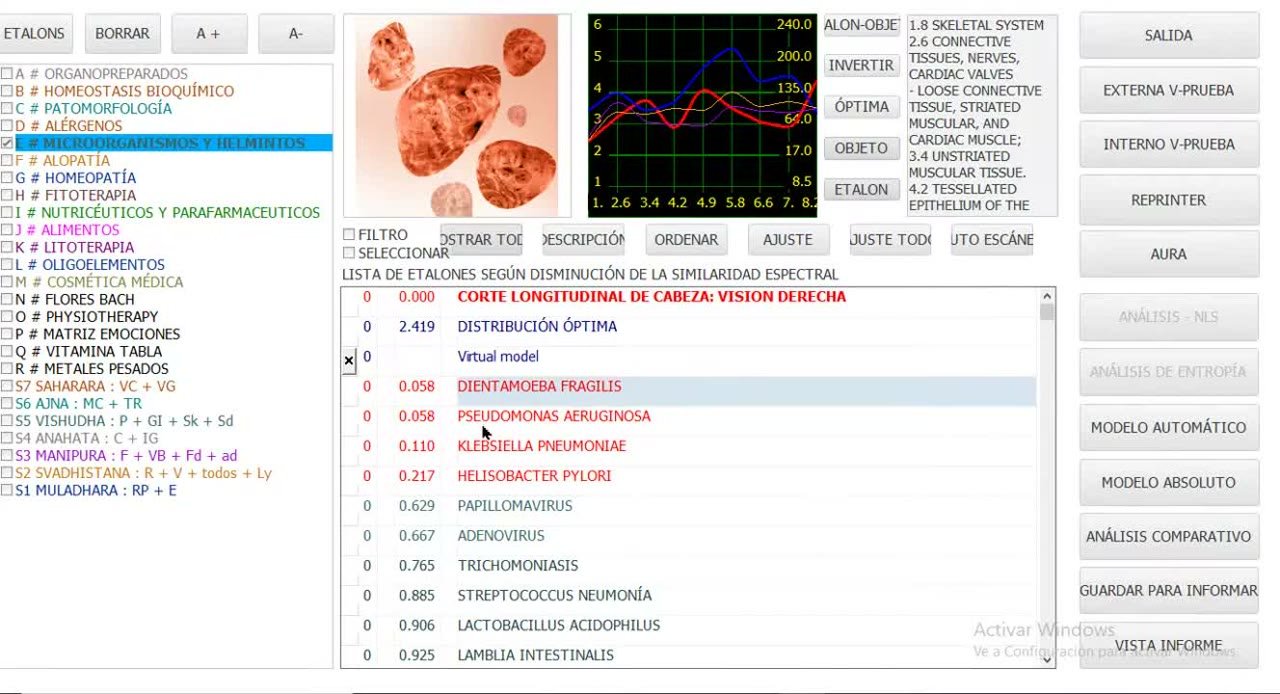Click the OBJETO button
Image resolution: width=1280 pixels, height=694 pixels.
tap(861, 148)
